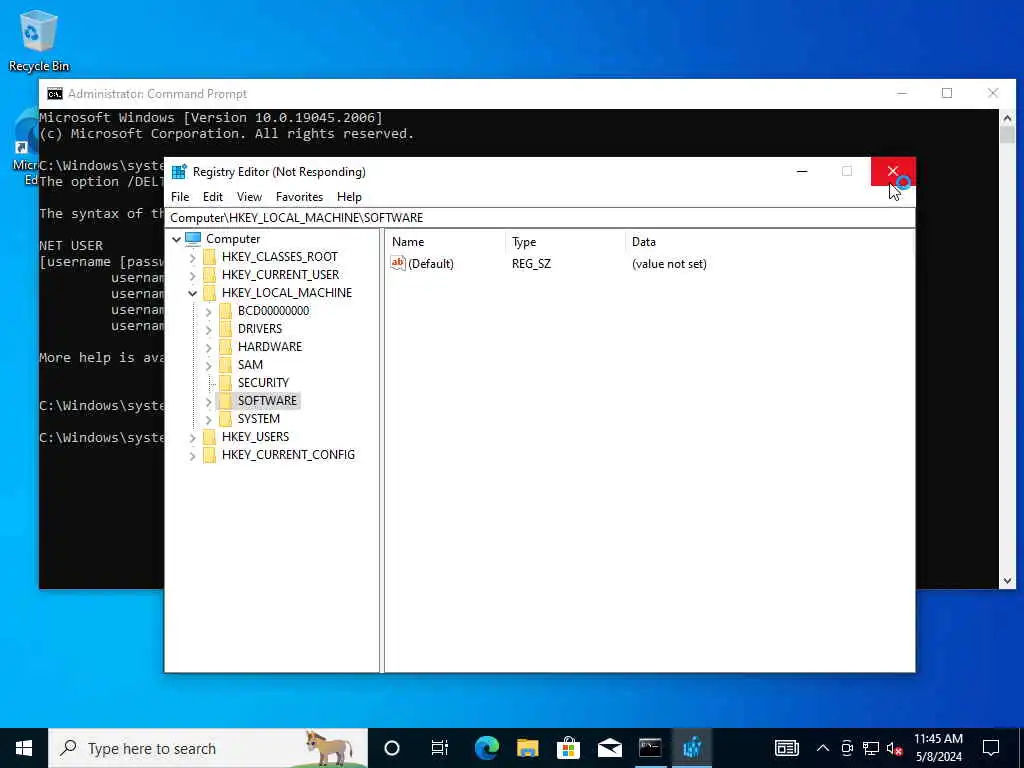Screen dimensions: 1024x768
Task: Collapse the Computer root node
Action: pos(176,240)
